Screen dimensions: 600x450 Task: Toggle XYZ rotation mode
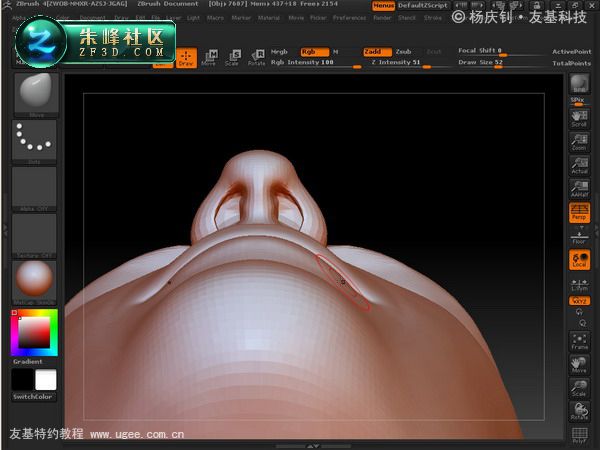579,301
